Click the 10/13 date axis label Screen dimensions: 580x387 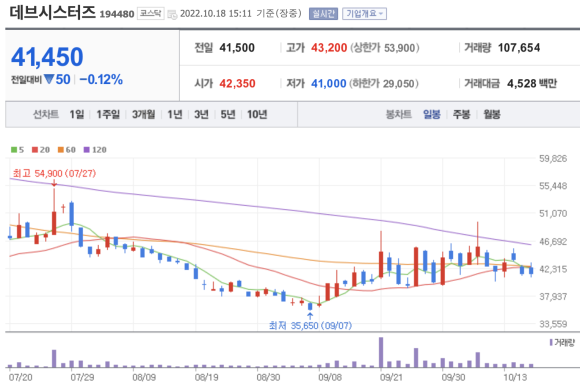click(515, 377)
